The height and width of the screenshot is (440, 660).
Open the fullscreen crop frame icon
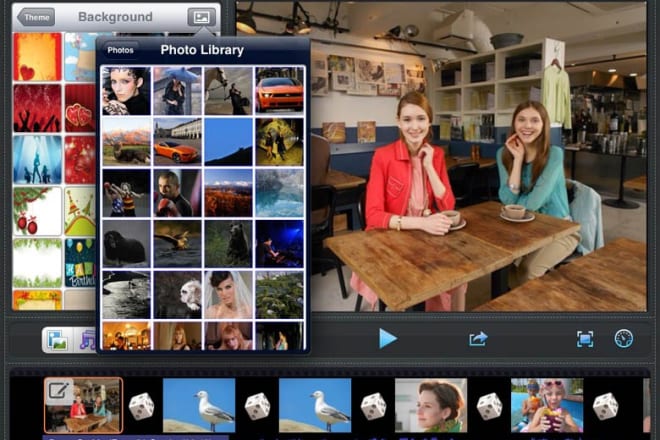pos(585,339)
